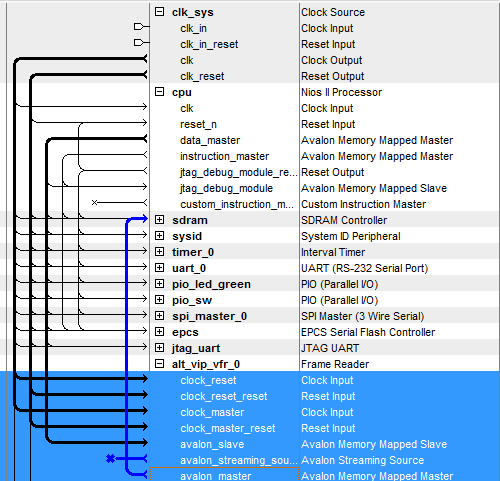This screenshot has width=500, height=481.
Task: Expand the pio_led_green component
Action: 160,284
